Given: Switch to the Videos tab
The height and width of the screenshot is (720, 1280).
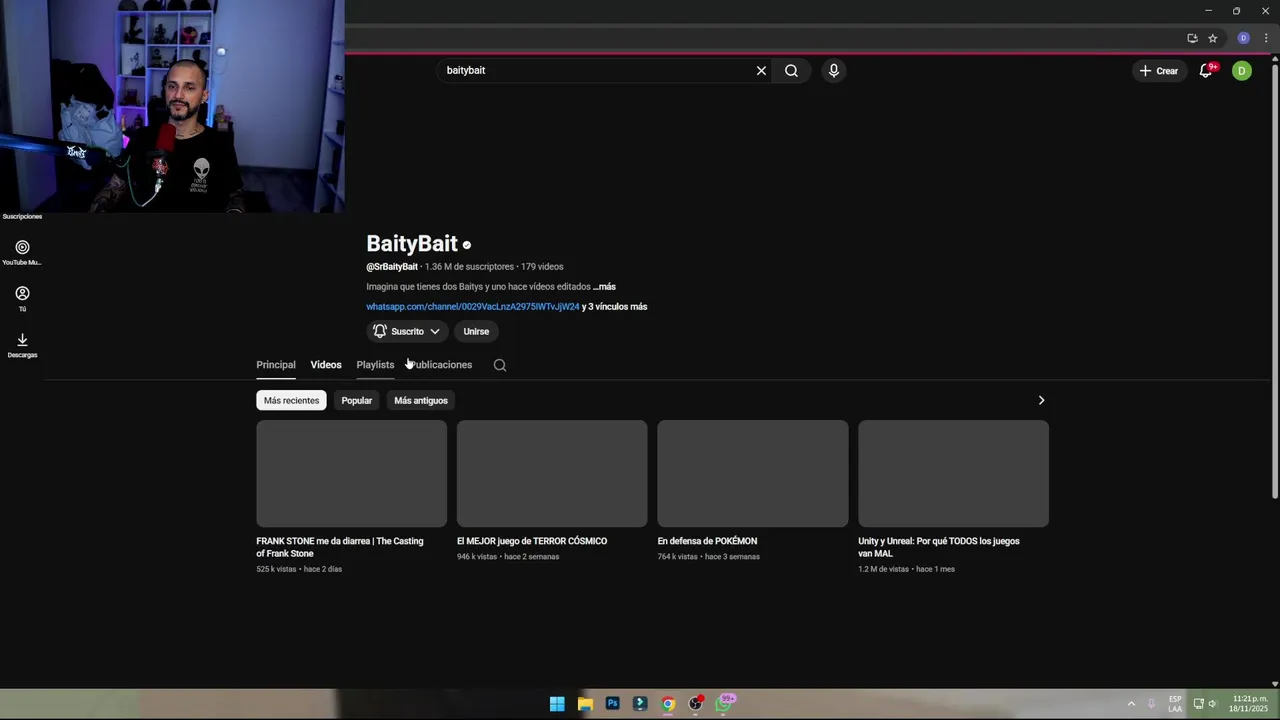Looking at the screenshot, I should pos(326,365).
